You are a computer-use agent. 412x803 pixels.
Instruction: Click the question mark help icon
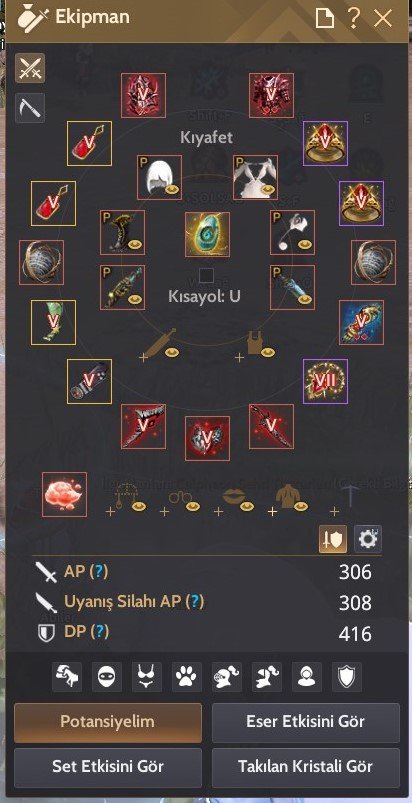coord(353,18)
